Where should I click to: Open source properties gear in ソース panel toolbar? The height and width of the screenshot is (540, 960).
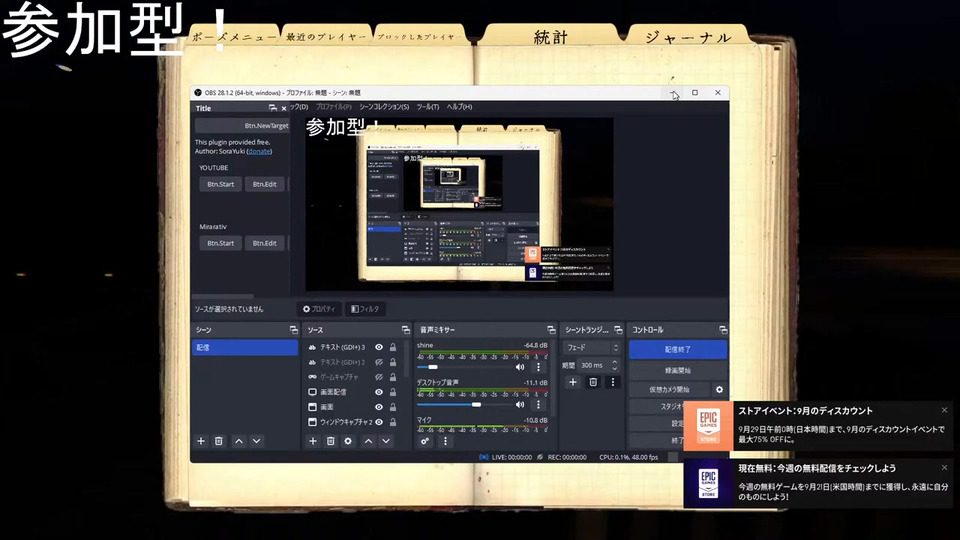348,441
